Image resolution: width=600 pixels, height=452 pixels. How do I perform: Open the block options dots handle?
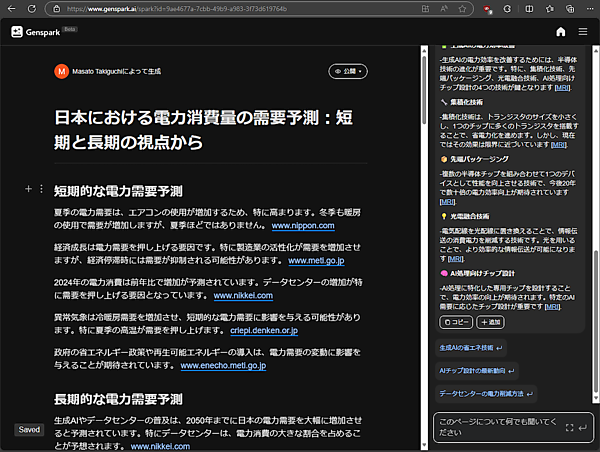40,188
